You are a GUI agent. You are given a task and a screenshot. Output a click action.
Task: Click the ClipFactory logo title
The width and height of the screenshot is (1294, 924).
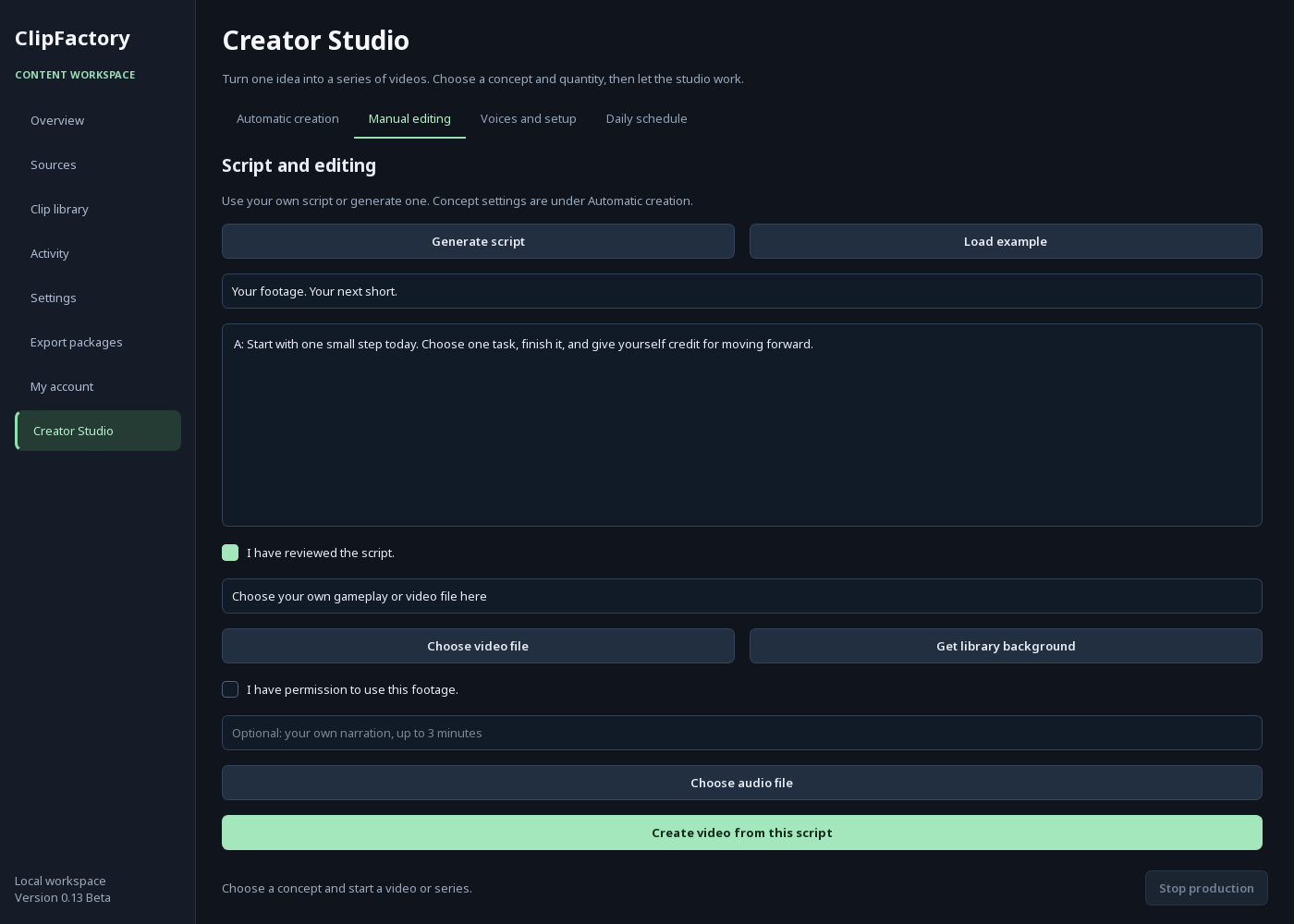[x=72, y=38]
